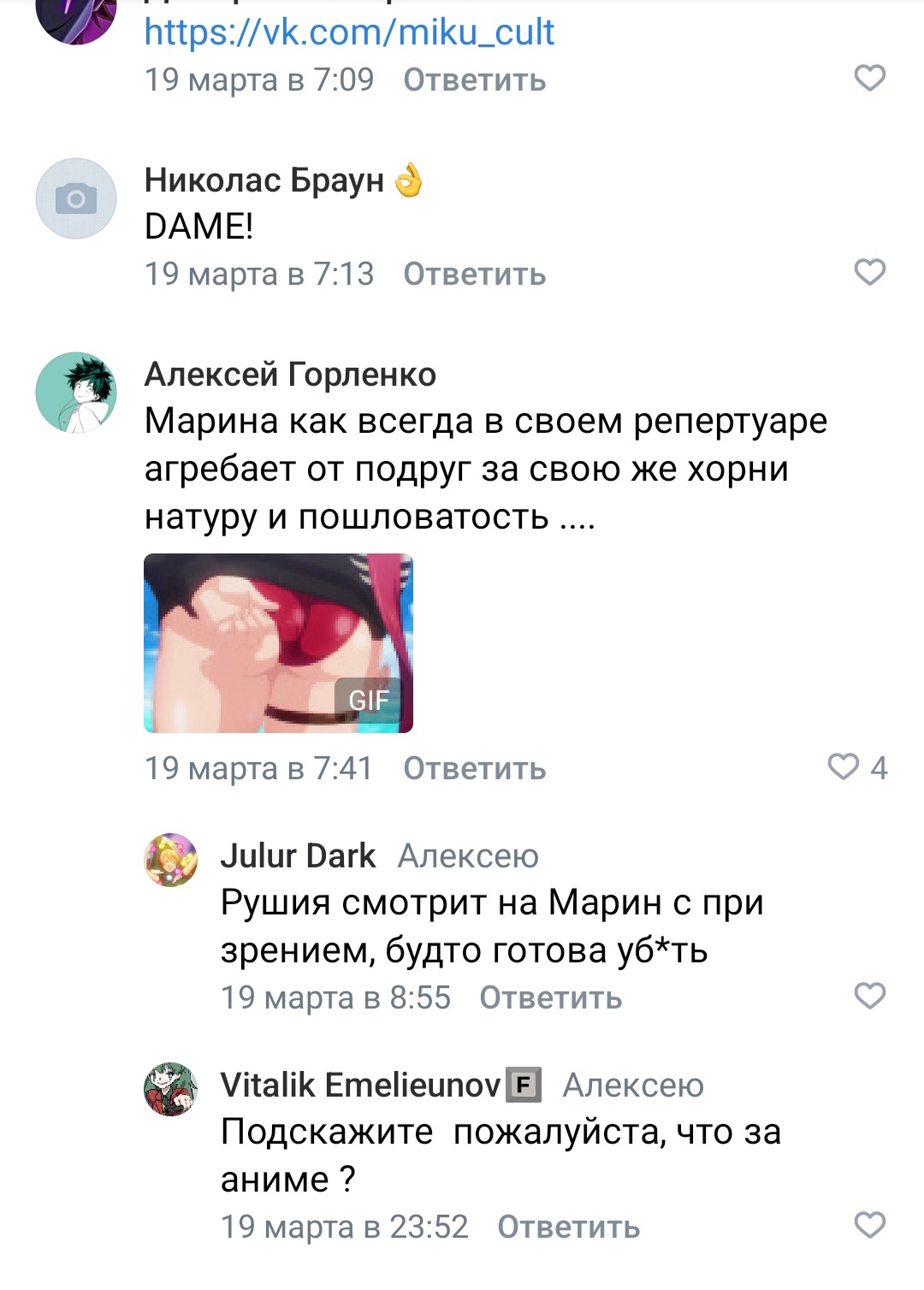This screenshot has height=1290, width=924.
Task: Reply to Алексей Горленко's comment
Action: click(x=475, y=768)
